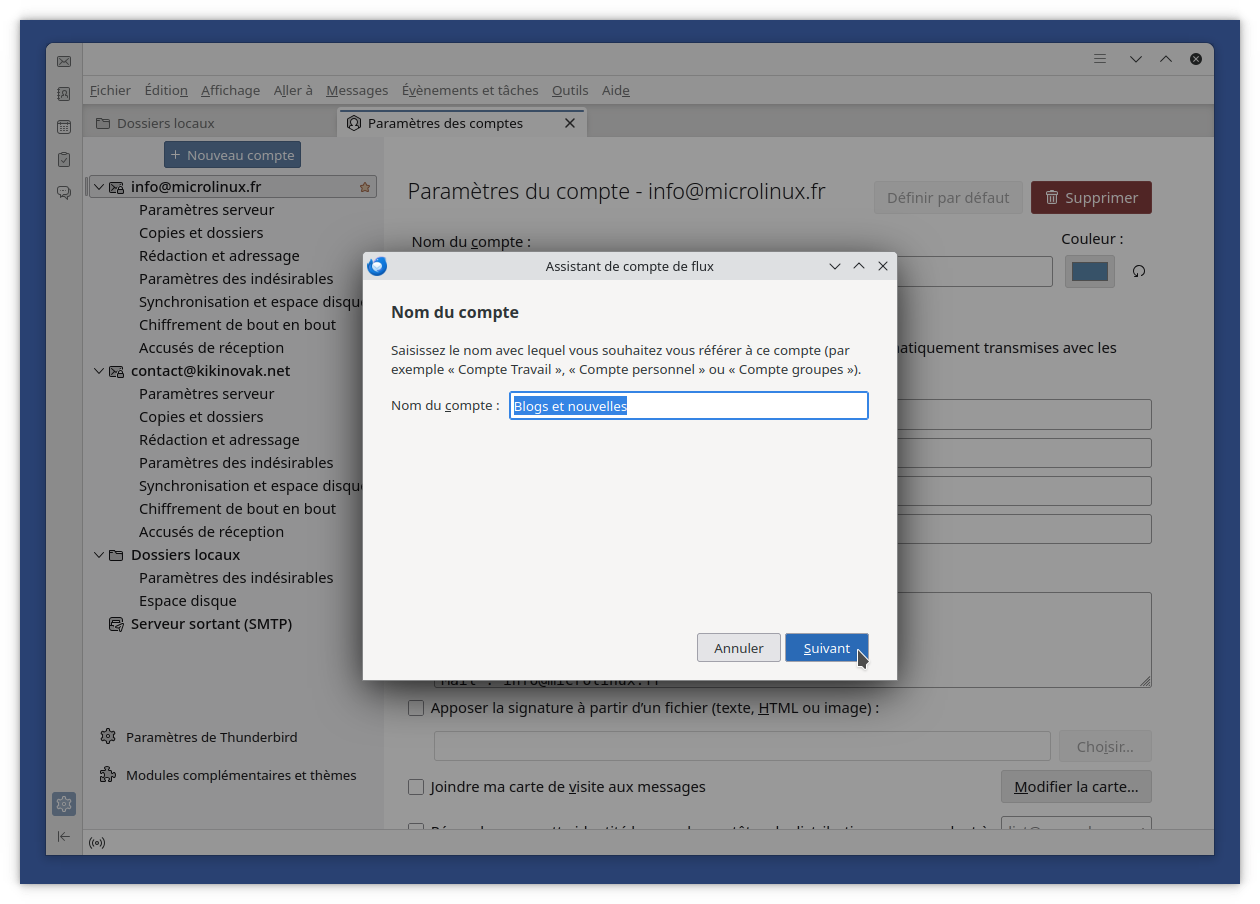Enable attaching signature from a file
This screenshot has height=904, width=1260.
[416, 708]
